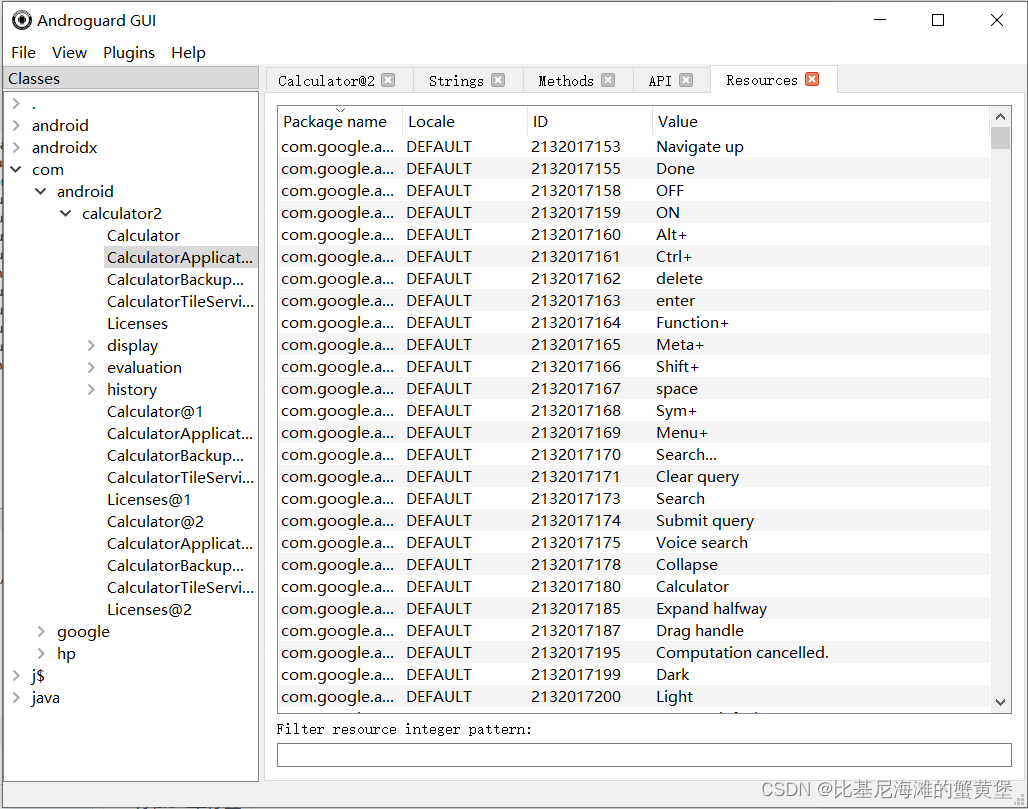This screenshot has width=1028, height=809.
Task: Select the row with ID 2132017180
Action: pos(633,587)
